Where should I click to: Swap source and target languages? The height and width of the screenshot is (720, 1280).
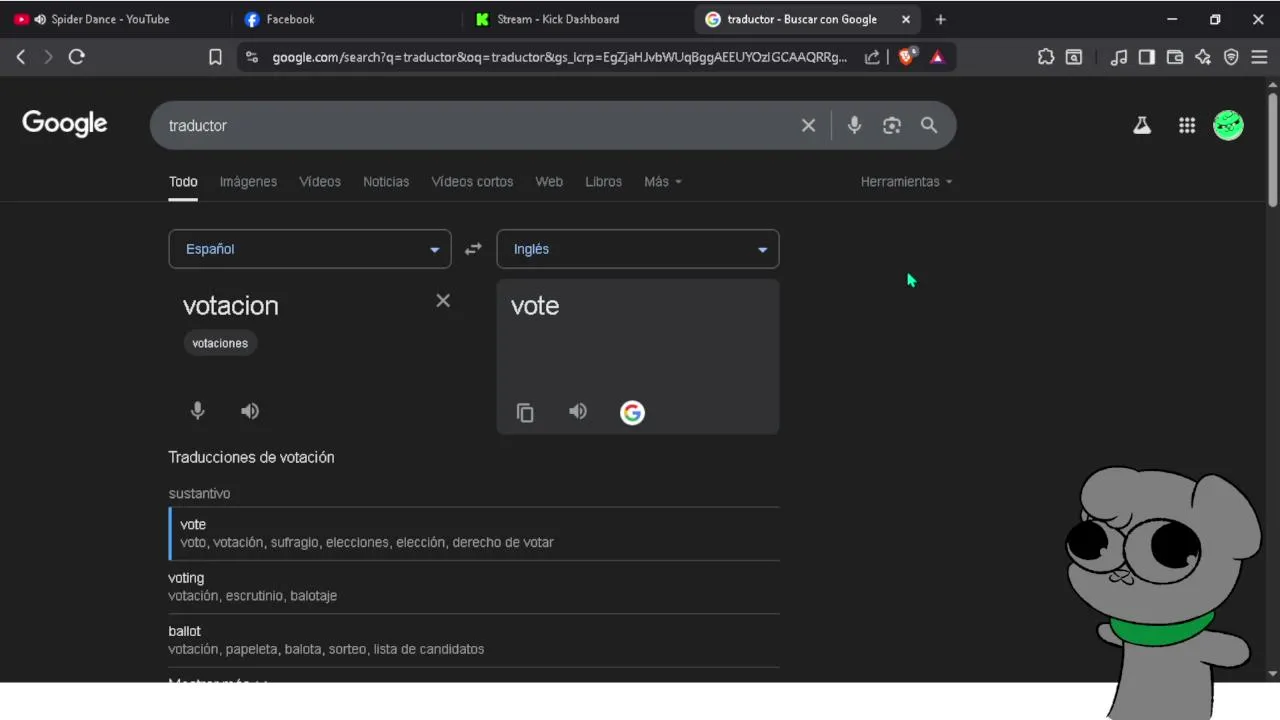point(473,249)
